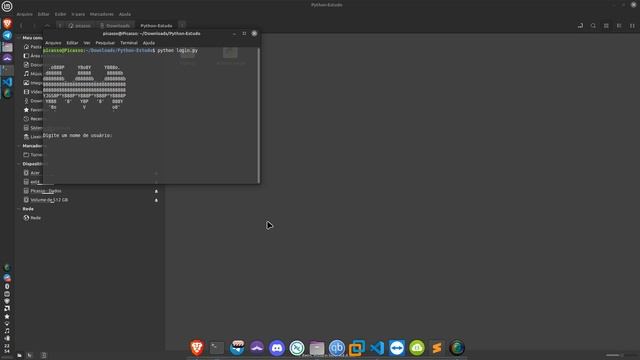Toggle location entry icon in file manager toolbar

(580, 26)
